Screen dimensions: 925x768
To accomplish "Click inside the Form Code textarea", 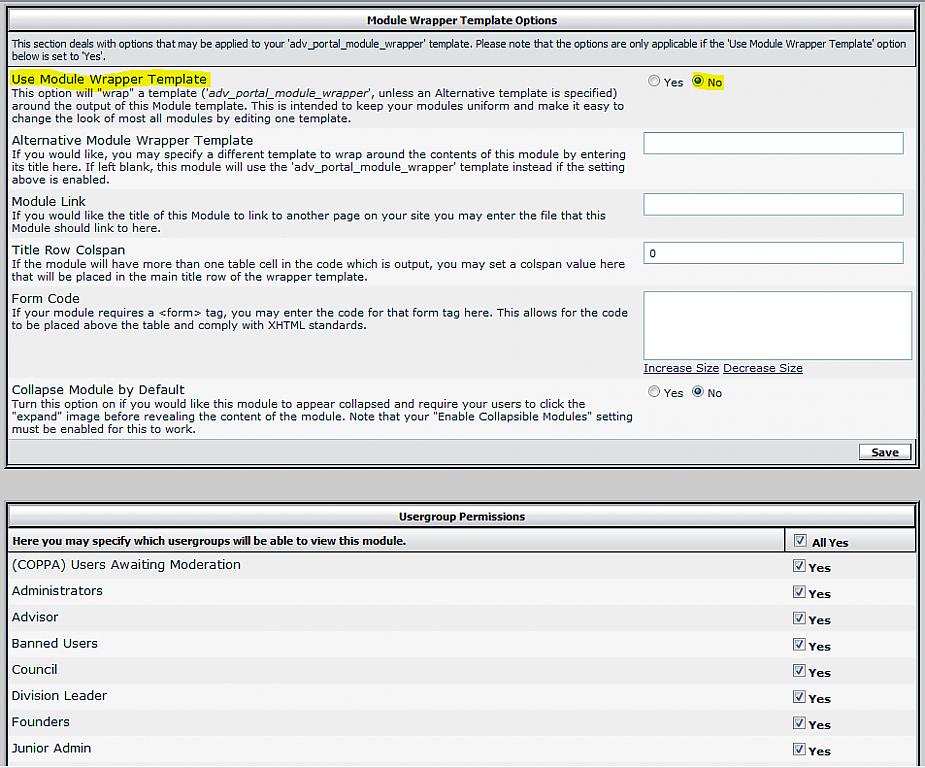I will 777,325.
